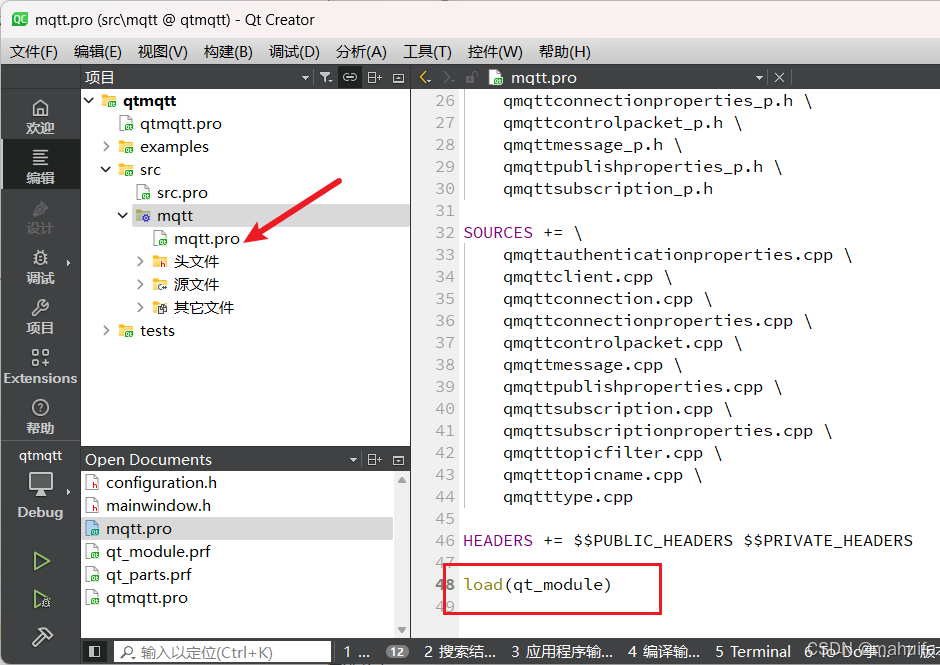This screenshot has height=665, width=940.
Task: Switch to Edit (编辑) mode
Action: [40, 167]
